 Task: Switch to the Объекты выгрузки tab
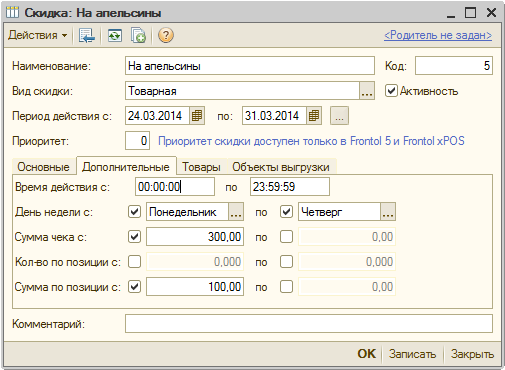click(x=281, y=167)
